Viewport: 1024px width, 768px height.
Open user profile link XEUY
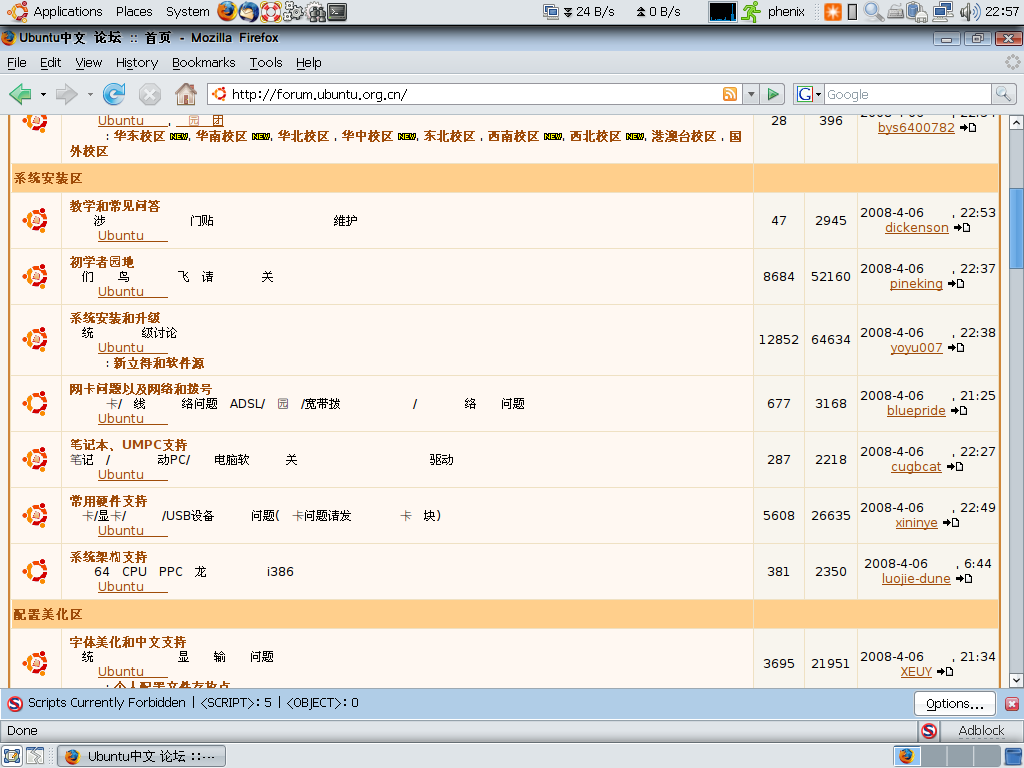916,671
